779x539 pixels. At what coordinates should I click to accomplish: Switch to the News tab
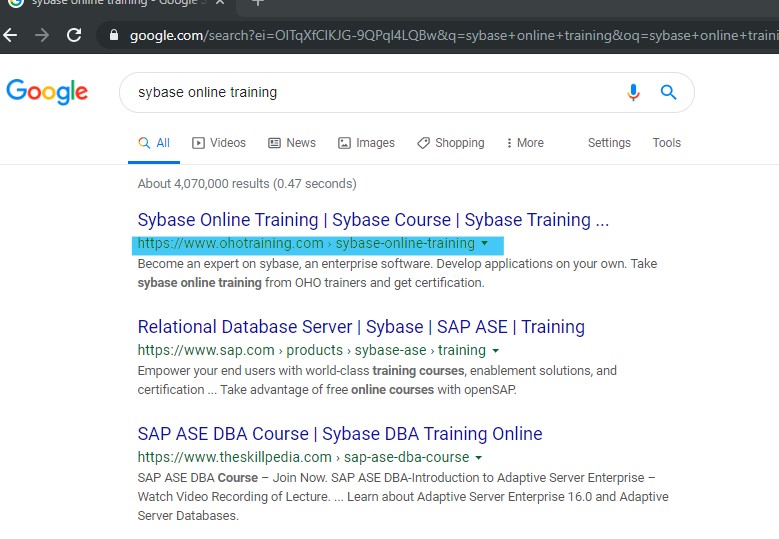(x=292, y=143)
